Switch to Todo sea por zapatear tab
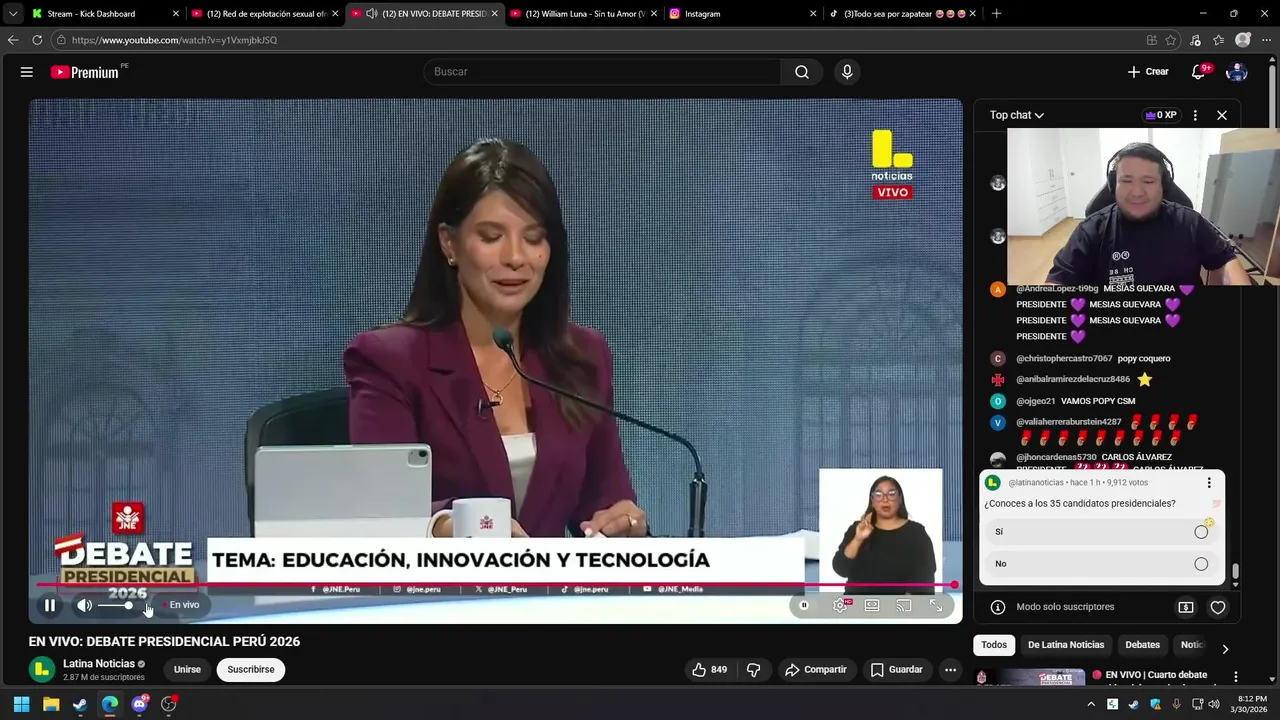1280x720 pixels. pyautogui.click(x=903, y=14)
